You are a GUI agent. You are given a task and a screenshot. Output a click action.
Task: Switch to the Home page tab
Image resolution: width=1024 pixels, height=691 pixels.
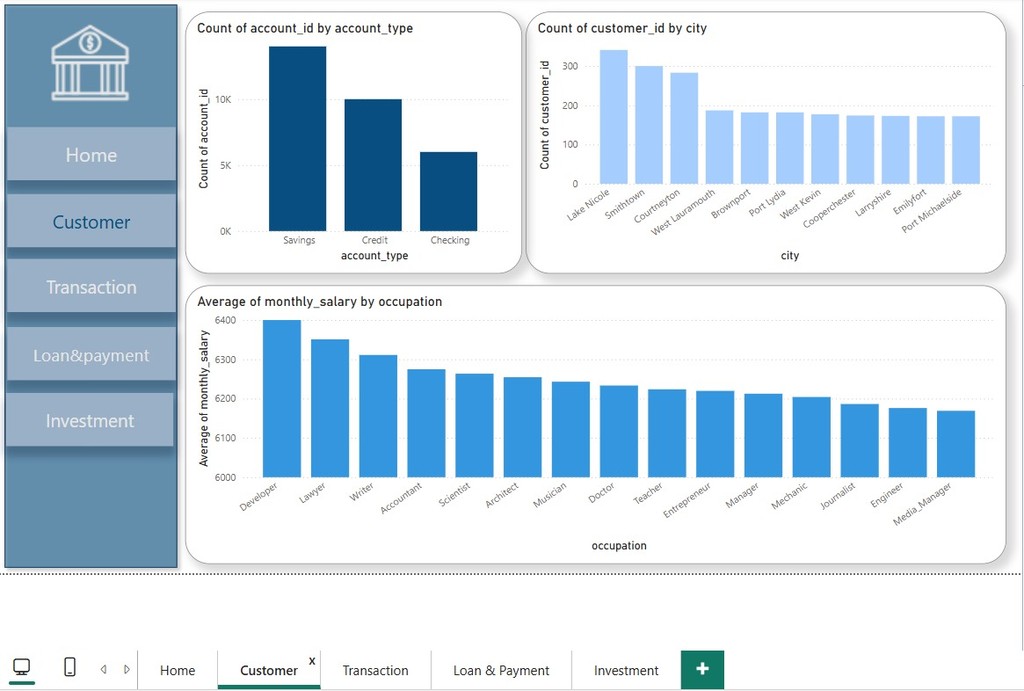178,670
